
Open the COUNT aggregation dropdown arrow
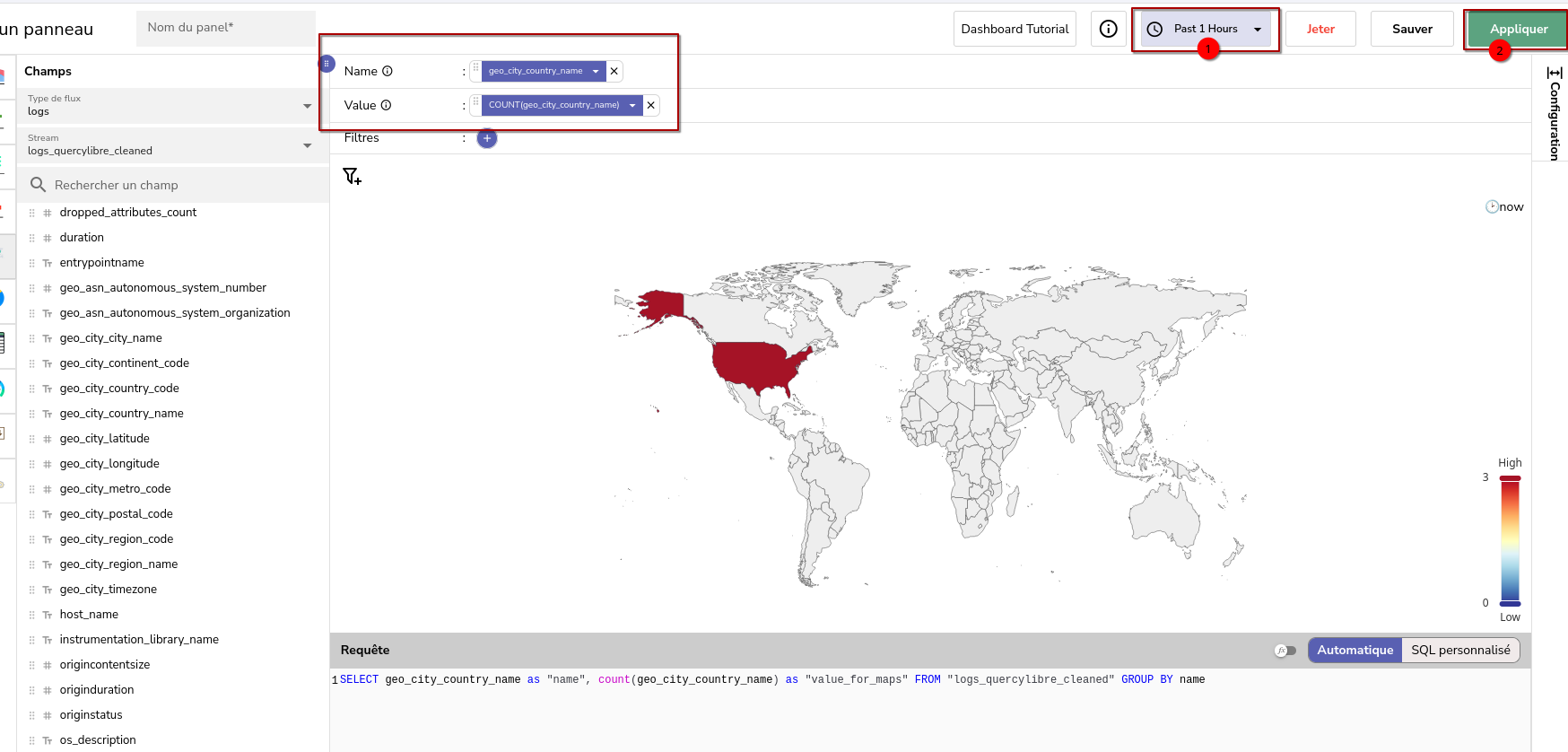(x=632, y=105)
